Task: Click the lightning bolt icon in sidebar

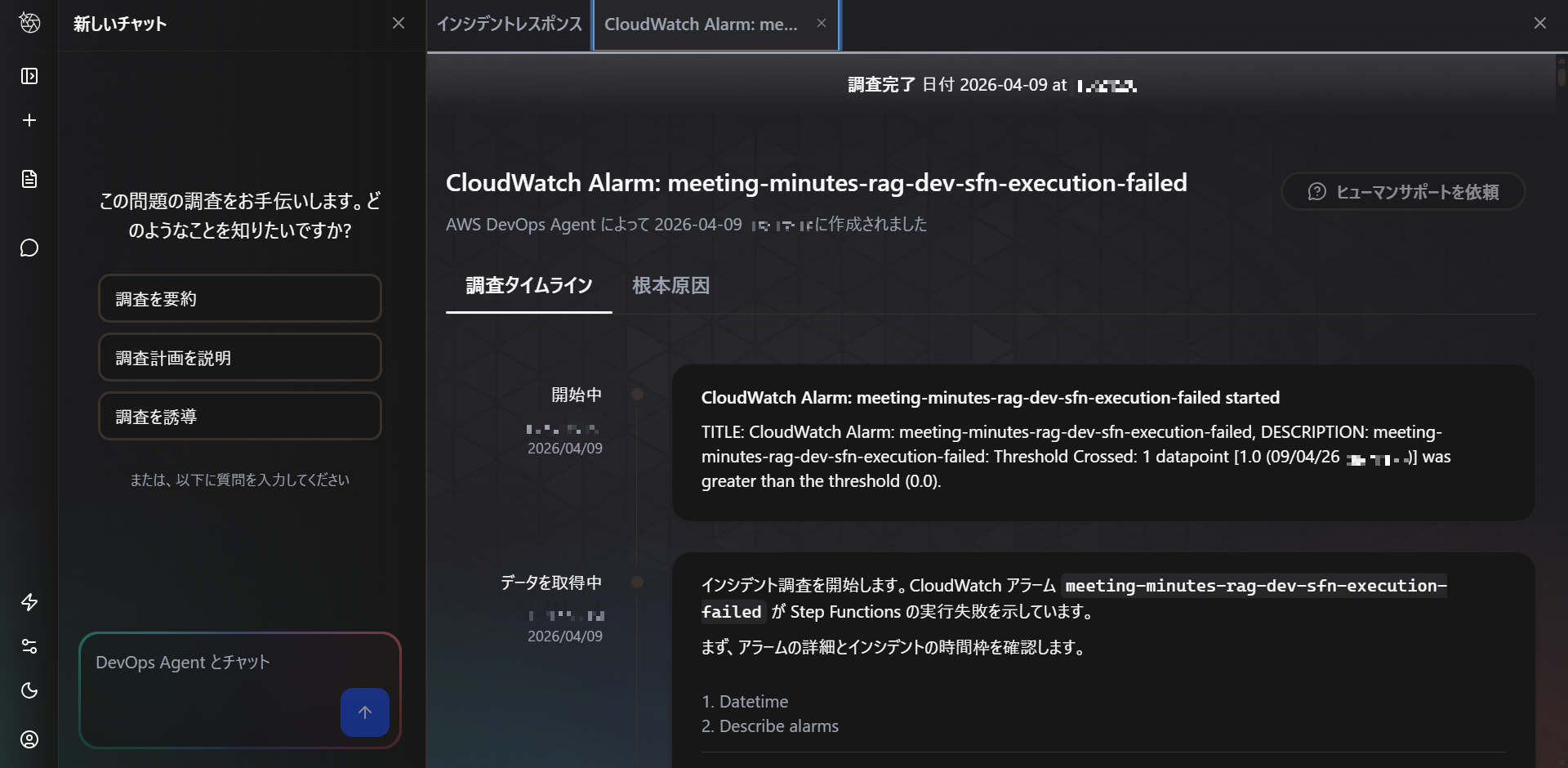Action: pyautogui.click(x=29, y=602)
